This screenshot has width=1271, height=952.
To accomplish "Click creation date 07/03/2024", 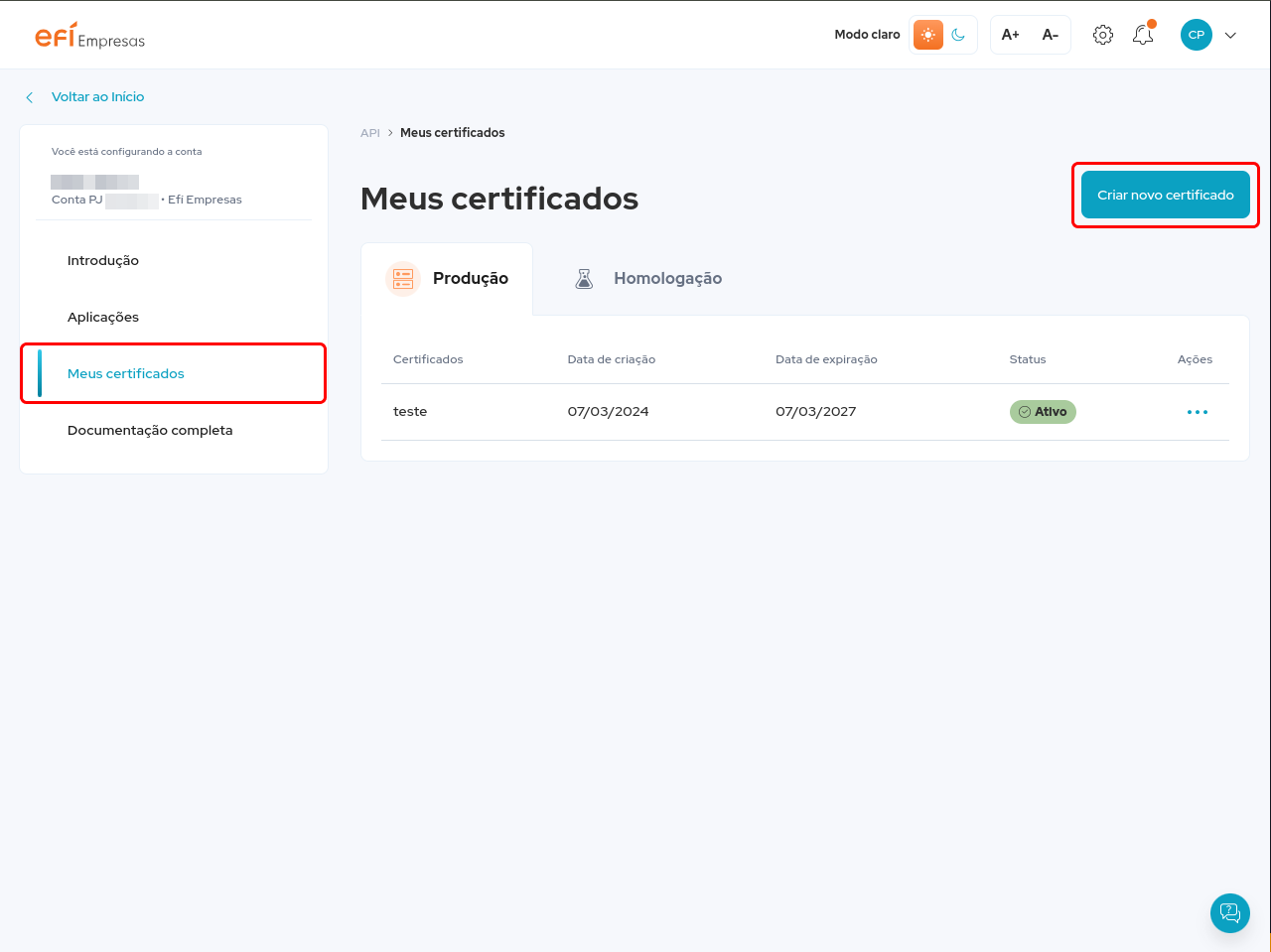I will [608, 412].
